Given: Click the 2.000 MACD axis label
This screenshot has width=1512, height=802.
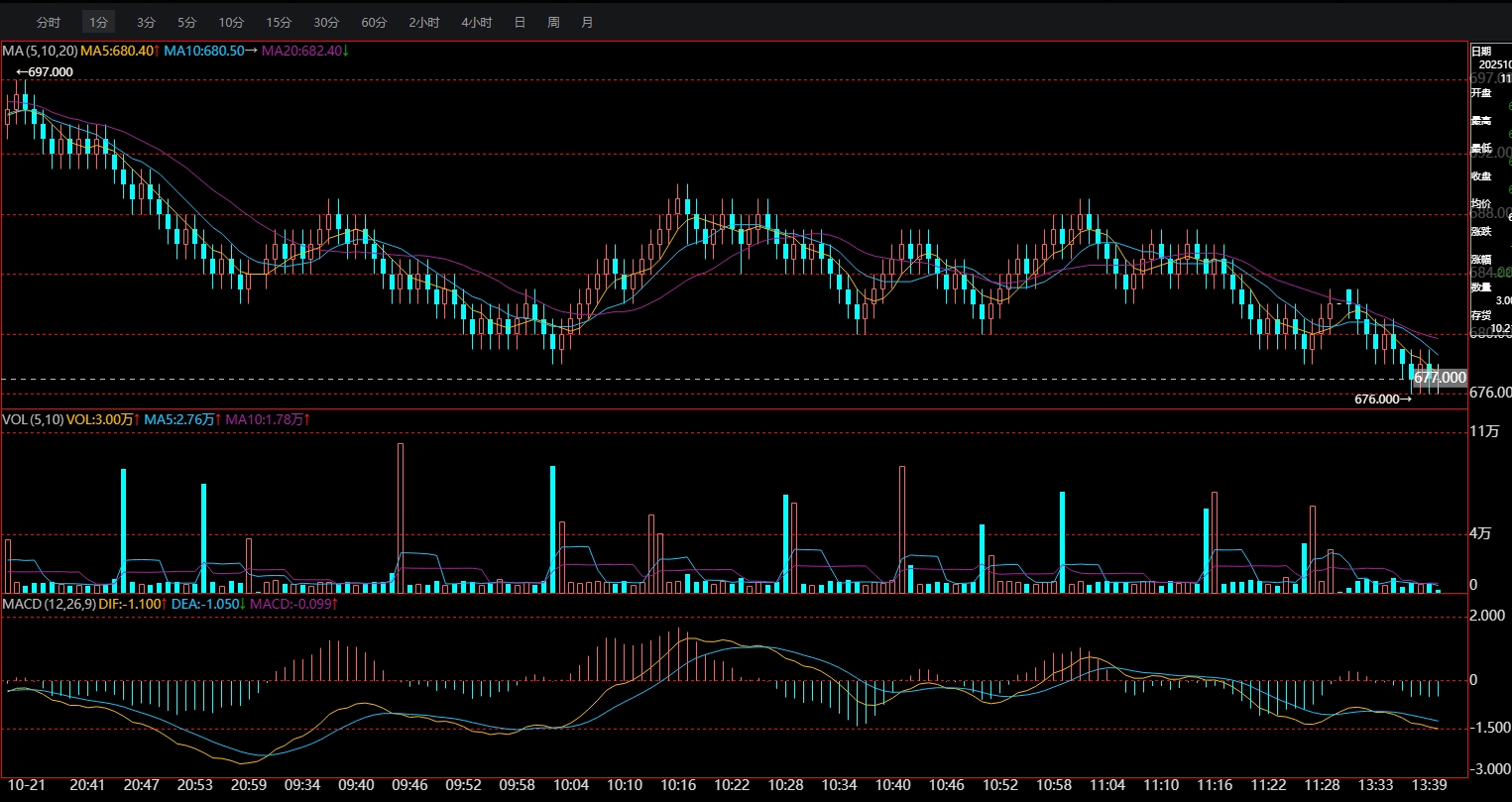Looking at the screenshot, I should tap(1488, 616).
